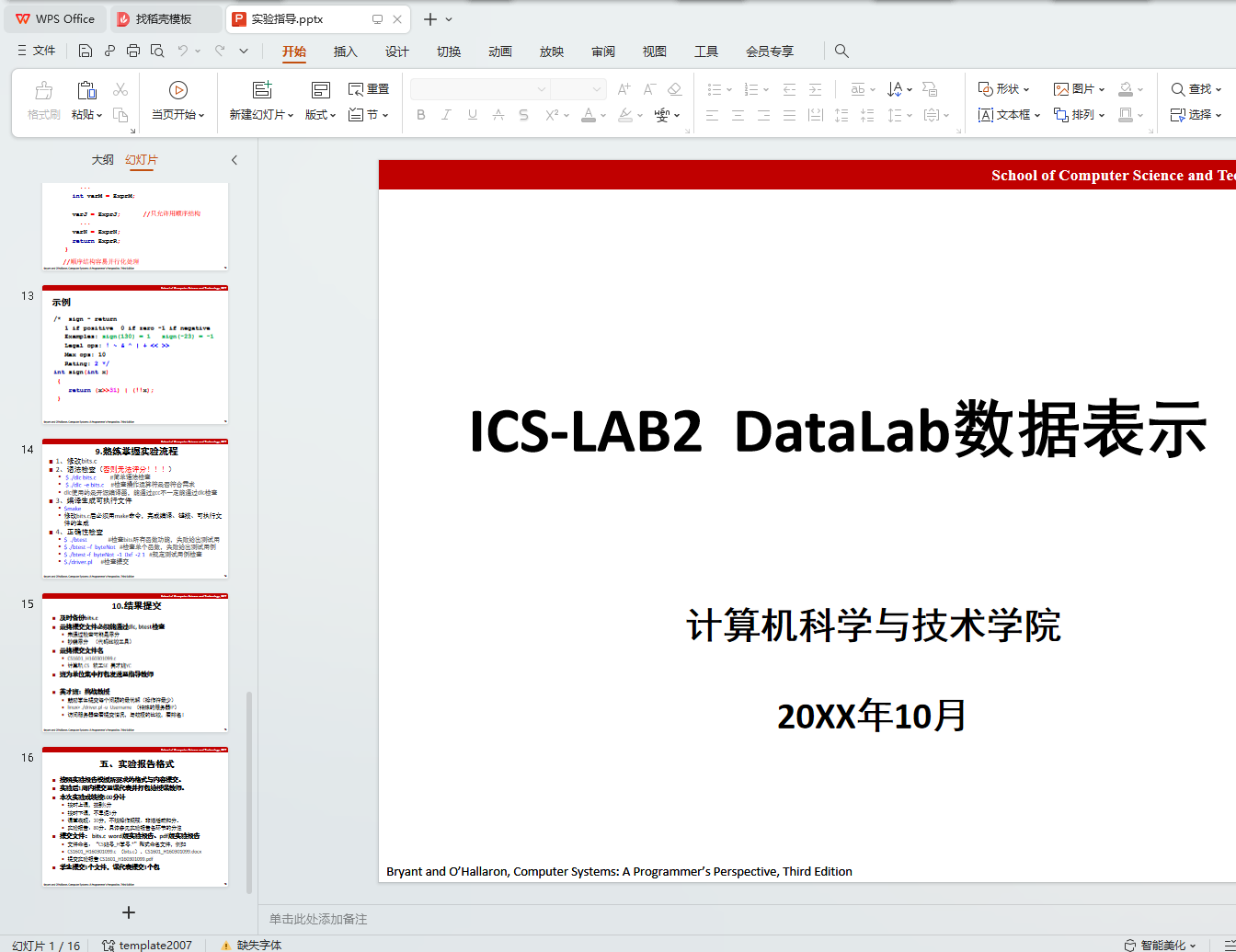Viewport: 1236px width, 952px height.
Task: Switch to the 找稻壳模板 window tab
Action: [166, 19]
